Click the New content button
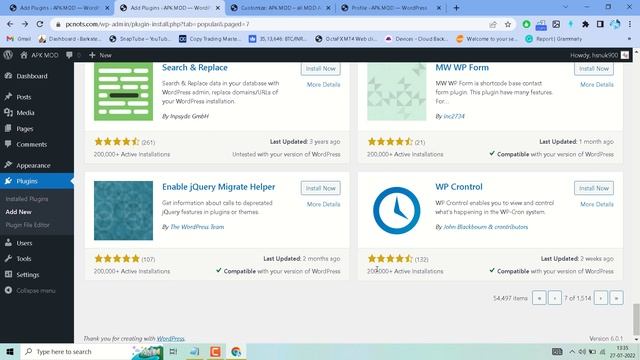The height and width of the screenshot is (360, 640). [100, 55]
